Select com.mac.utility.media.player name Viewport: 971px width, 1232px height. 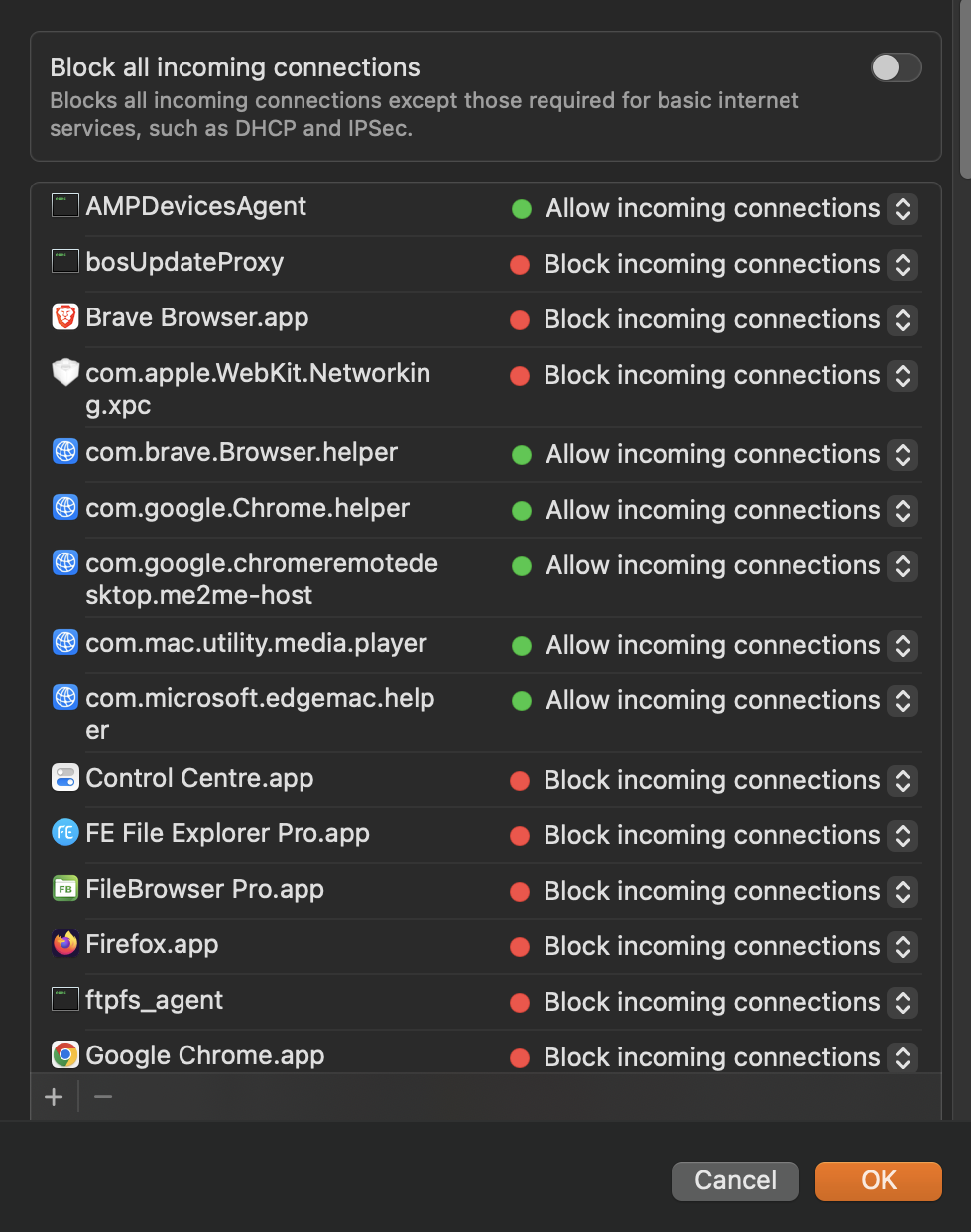click(x=257, y=643)
